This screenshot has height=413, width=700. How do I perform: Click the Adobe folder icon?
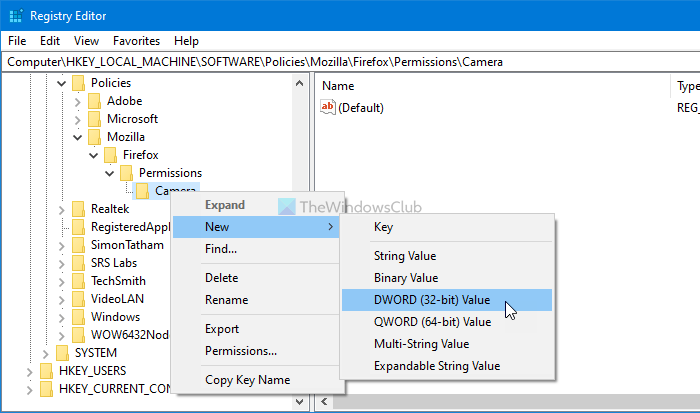(x=94, y=101)
